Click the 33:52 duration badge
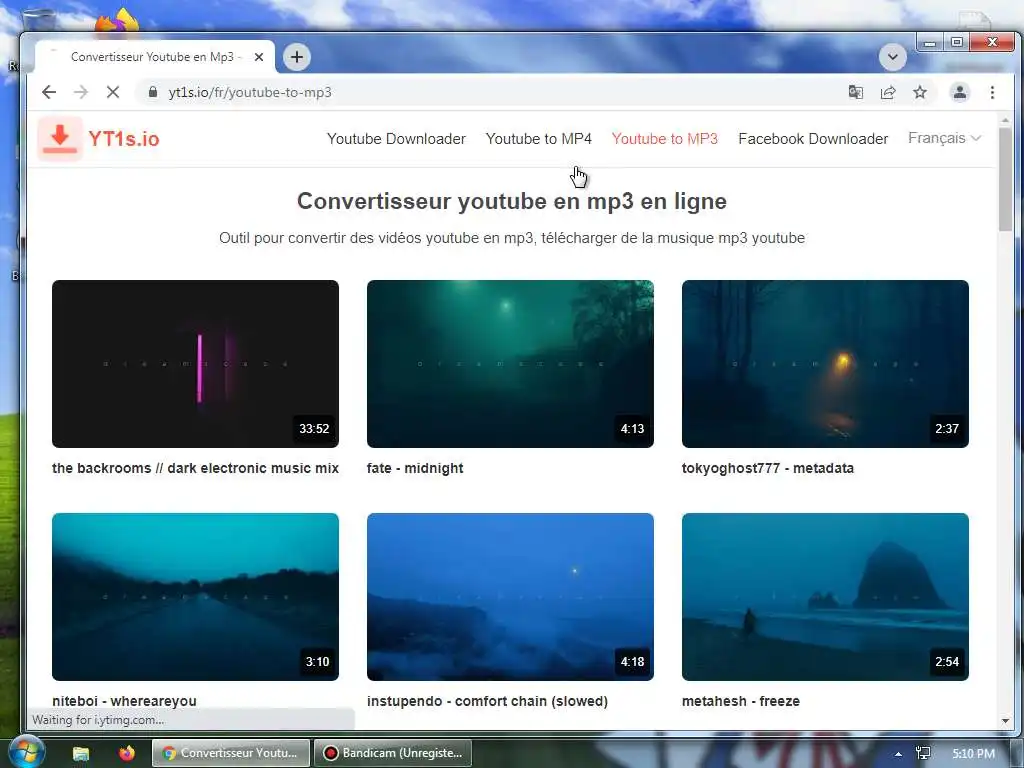The width and height of the screenshot is (1024, 768). [x=314, y=428]
